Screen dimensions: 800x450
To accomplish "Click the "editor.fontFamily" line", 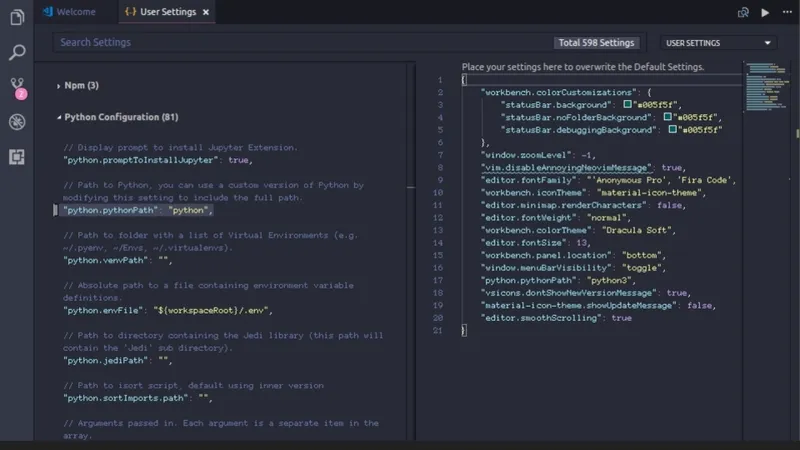I will [608, 180].
